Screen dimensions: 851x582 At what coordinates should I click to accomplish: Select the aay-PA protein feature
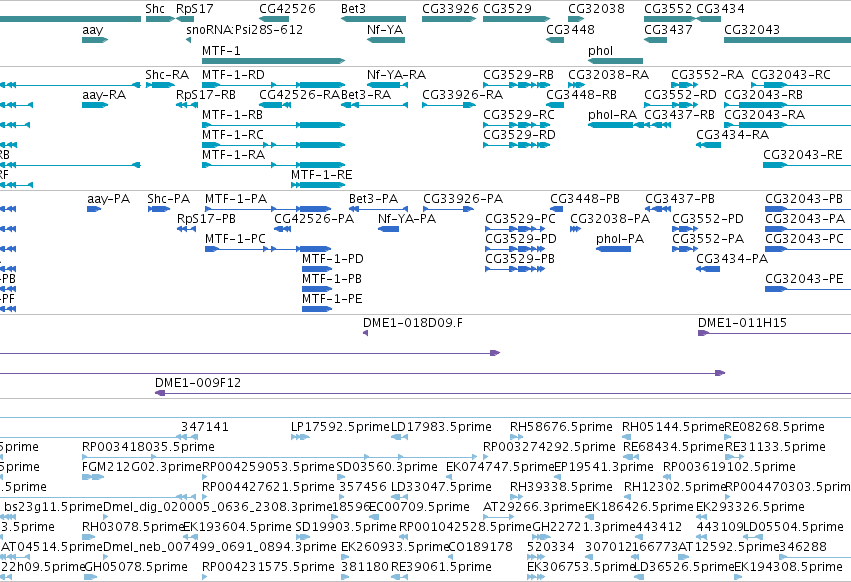pos(94,209)
